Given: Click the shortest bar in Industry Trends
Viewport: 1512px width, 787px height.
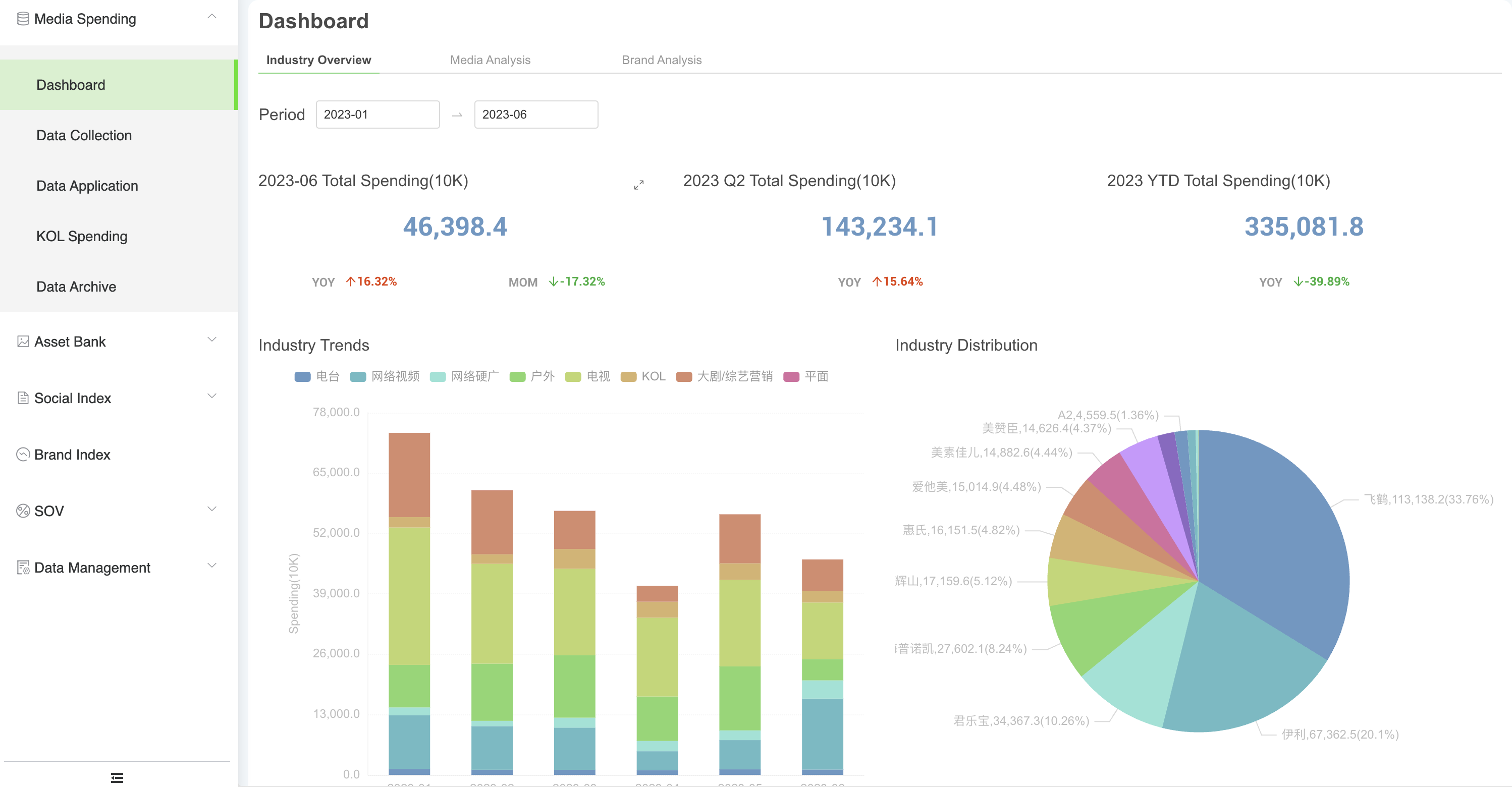Looking at the screenshot, I should pos(657,680).
